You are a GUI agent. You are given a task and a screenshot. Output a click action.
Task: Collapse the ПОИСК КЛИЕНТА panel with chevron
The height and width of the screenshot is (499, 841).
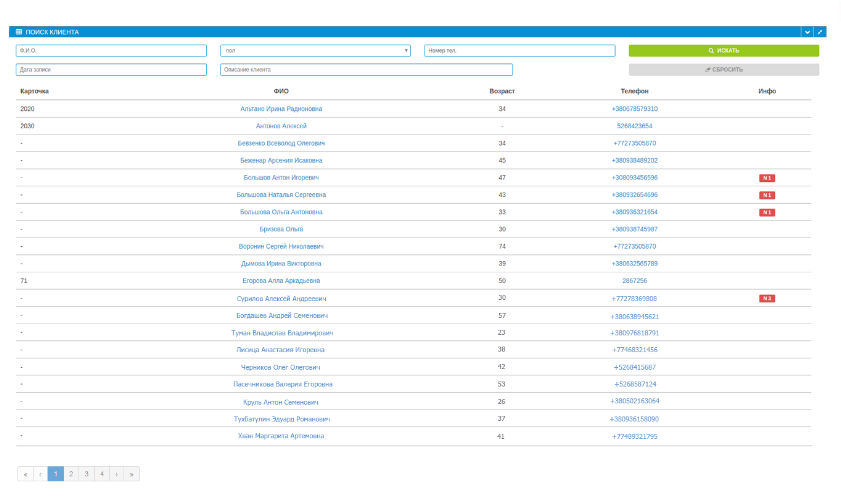coord(807,32)
